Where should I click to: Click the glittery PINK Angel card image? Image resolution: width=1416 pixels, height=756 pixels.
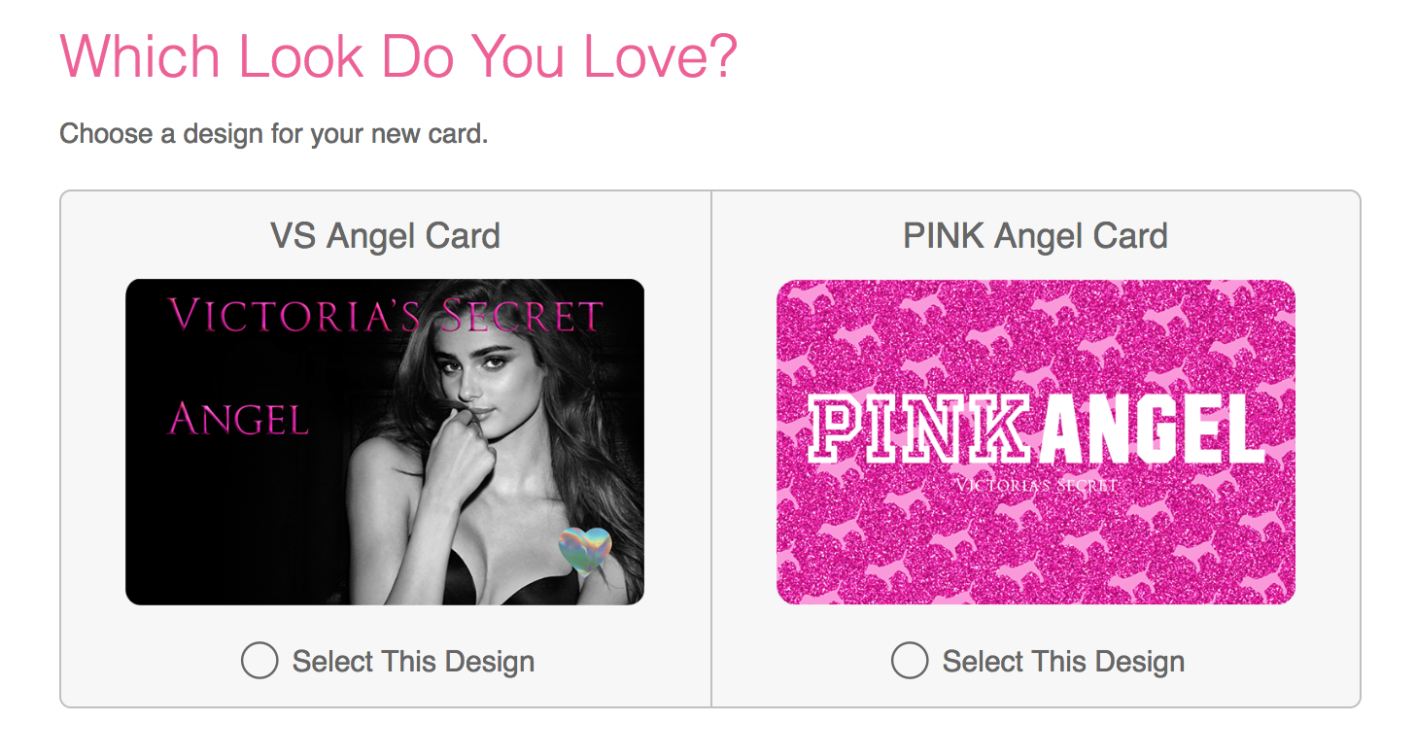(x=1035, y=440)
